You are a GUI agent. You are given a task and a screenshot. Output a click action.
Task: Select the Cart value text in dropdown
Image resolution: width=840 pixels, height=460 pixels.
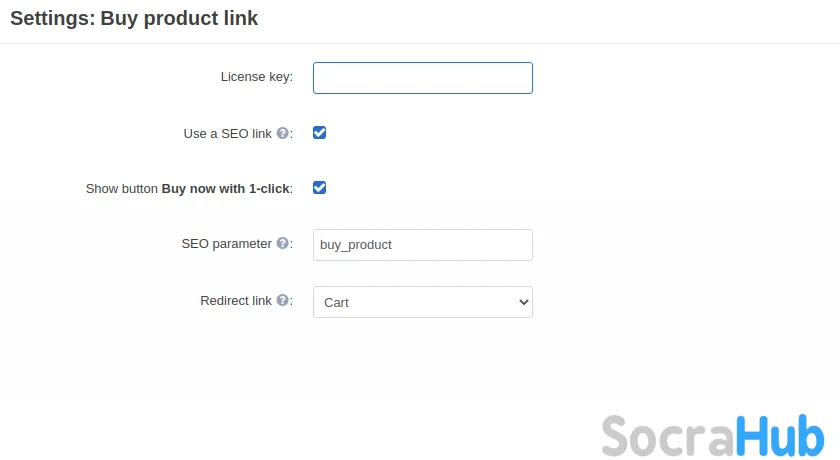(336, 302)
